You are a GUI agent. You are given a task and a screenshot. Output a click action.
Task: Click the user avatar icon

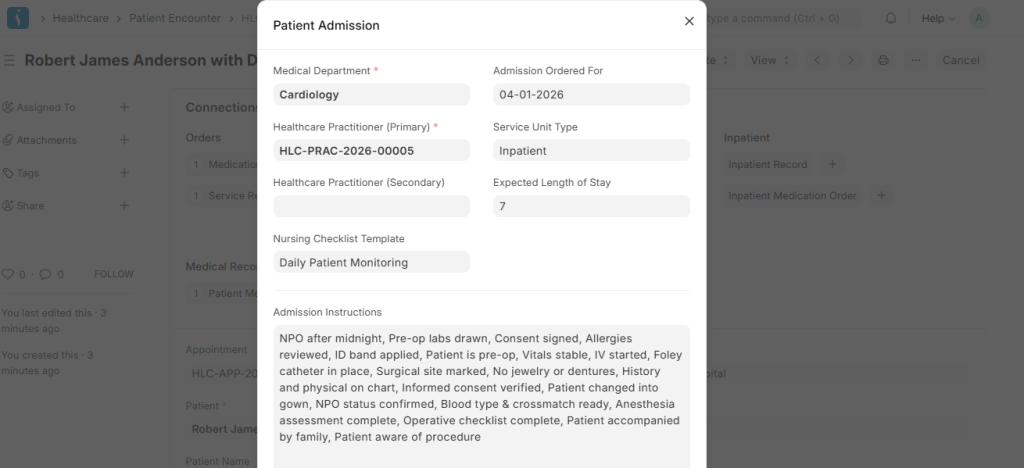pyautogui.click(x=979, y=18)
